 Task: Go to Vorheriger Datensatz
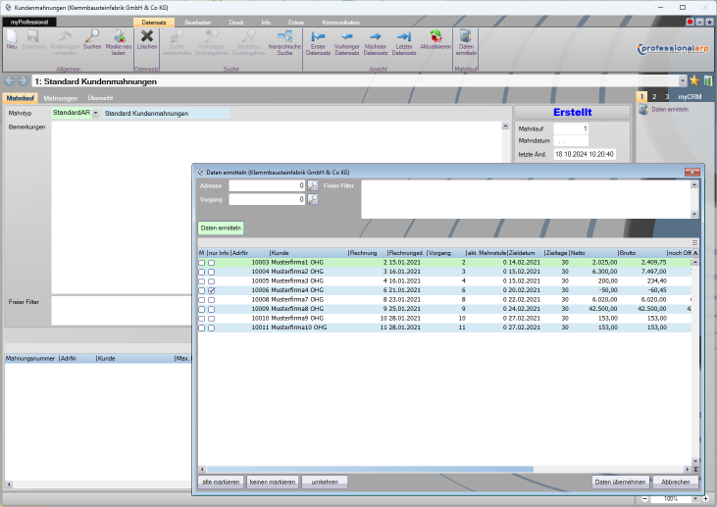pos(347,37)
